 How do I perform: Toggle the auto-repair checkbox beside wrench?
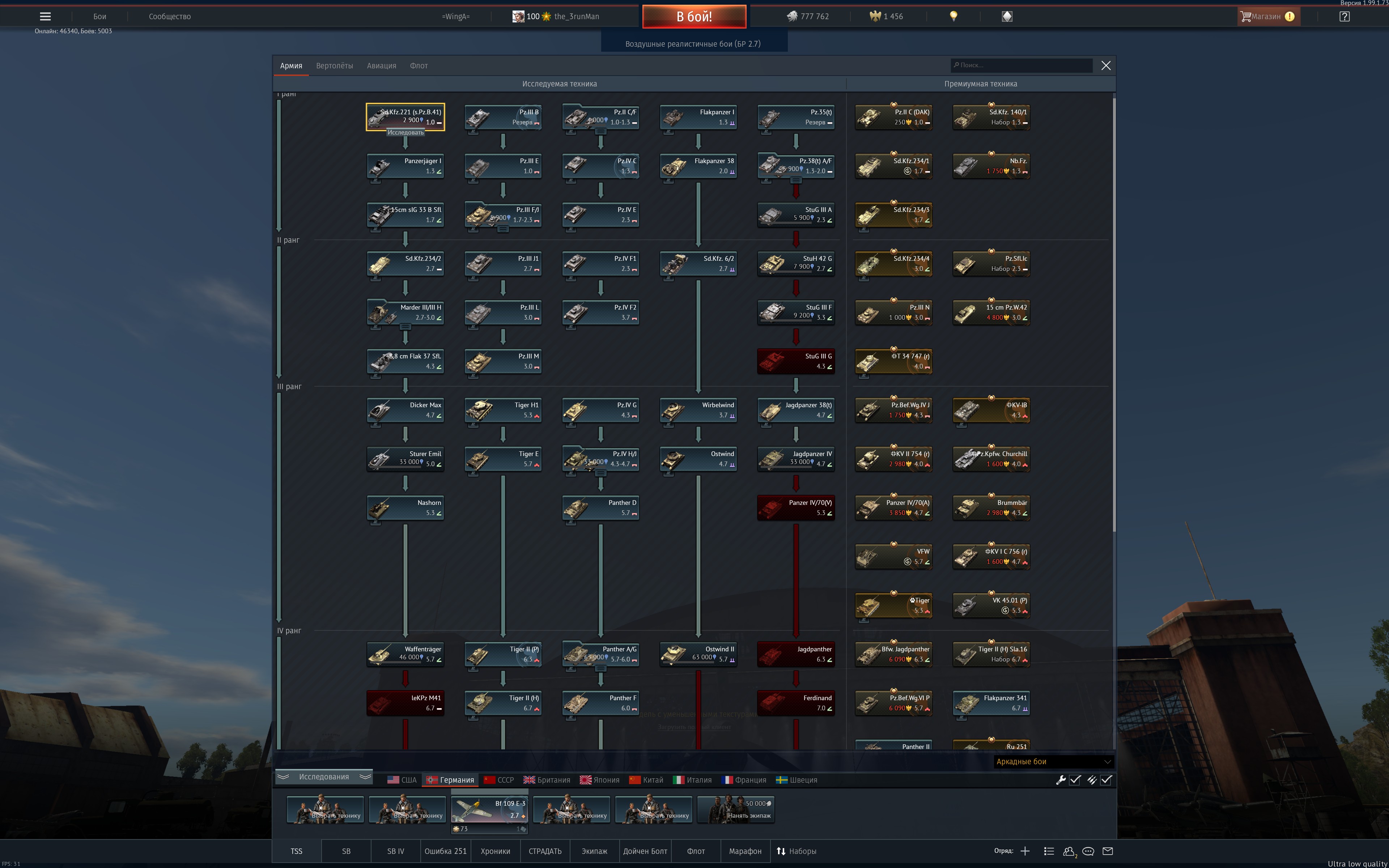(x=1075, y=780)
